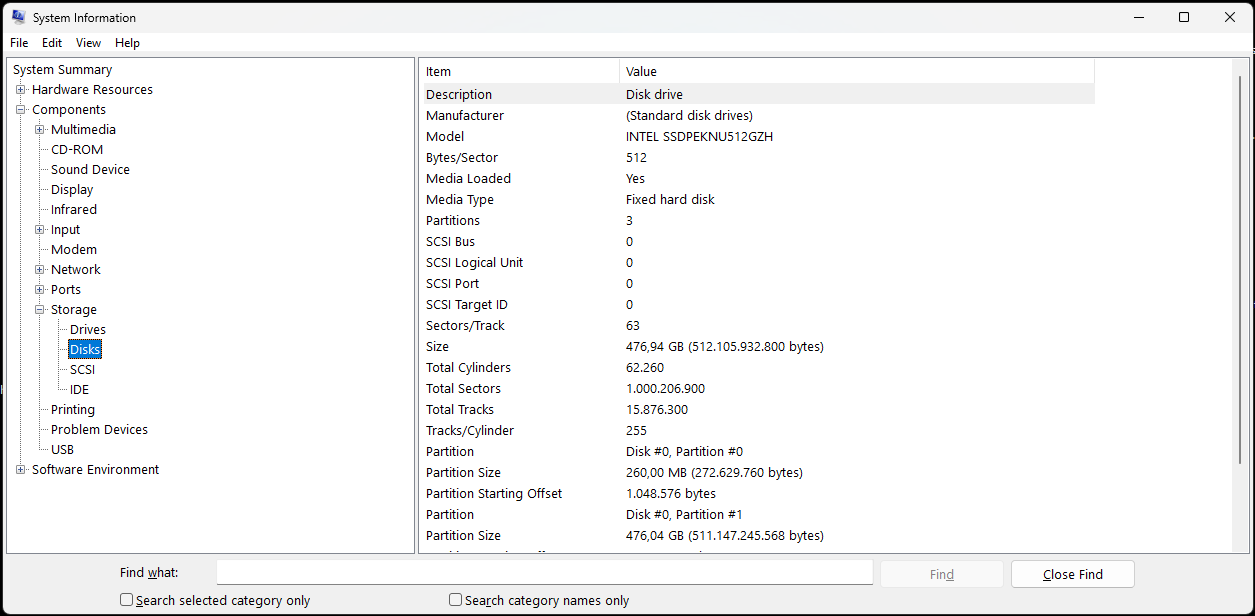Collapse the Components node
Screen dimensions: 1255x616
(x=21, y=109)
